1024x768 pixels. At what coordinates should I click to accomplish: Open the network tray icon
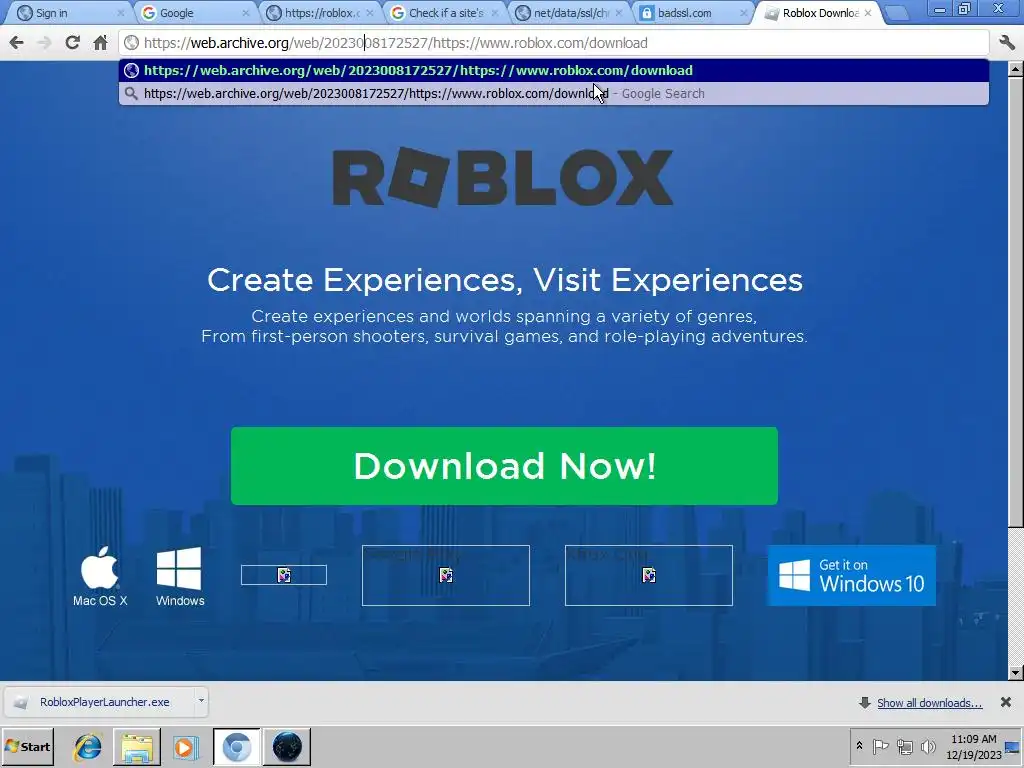click(904, 746)
